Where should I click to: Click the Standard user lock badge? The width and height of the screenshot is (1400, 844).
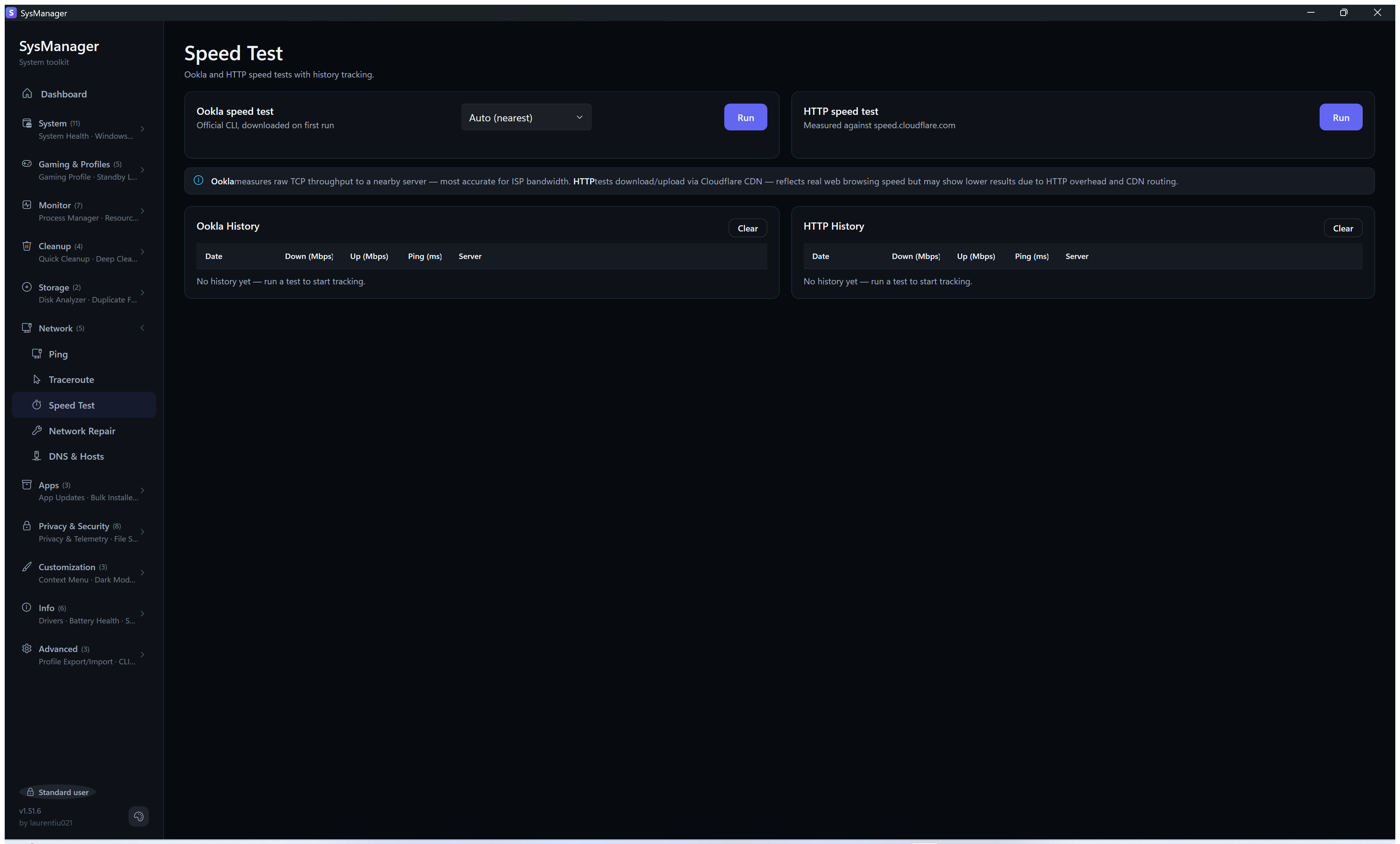tap(57, 792)
